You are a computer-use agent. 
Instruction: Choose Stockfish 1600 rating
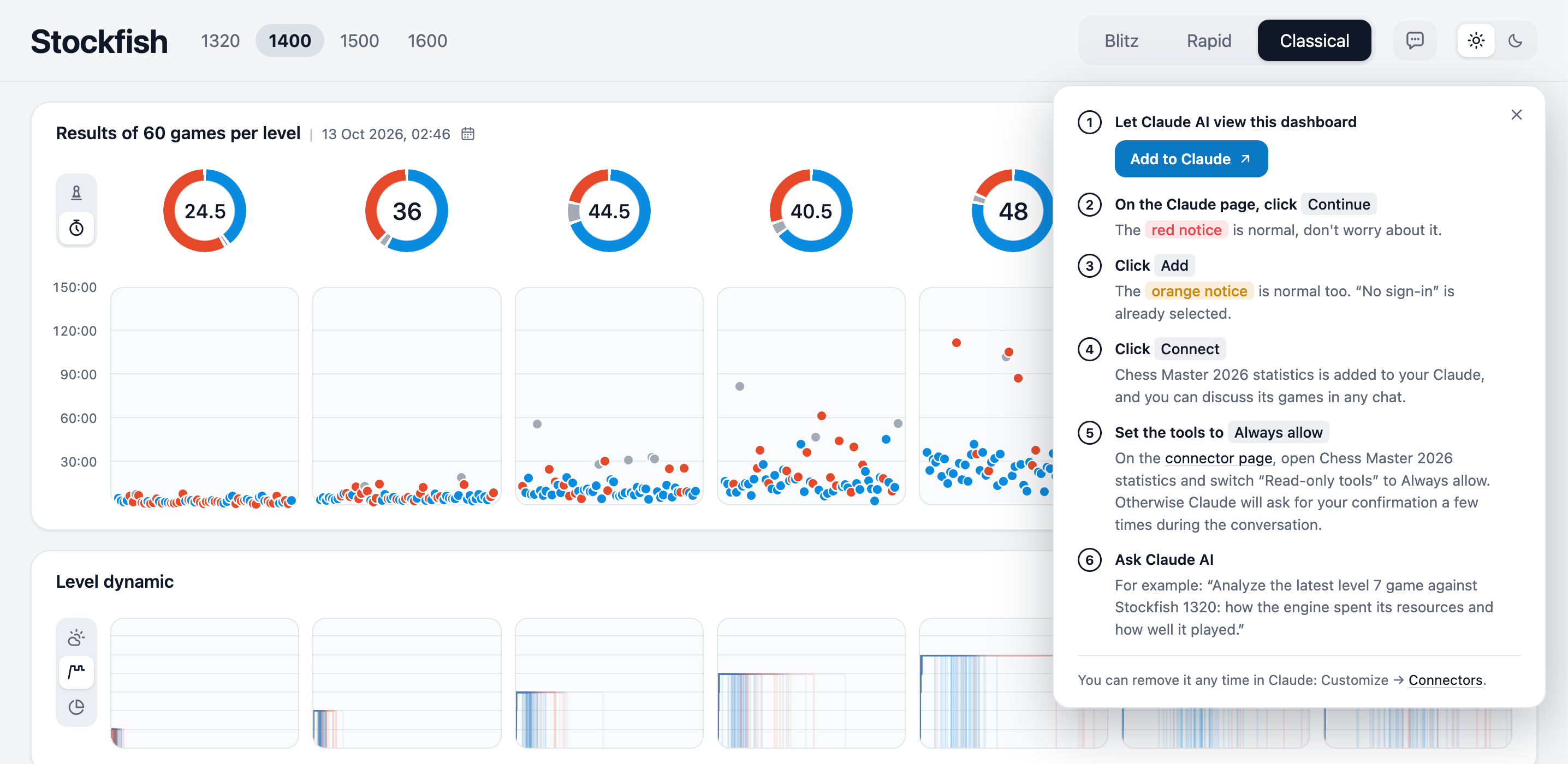pos(427,41)
